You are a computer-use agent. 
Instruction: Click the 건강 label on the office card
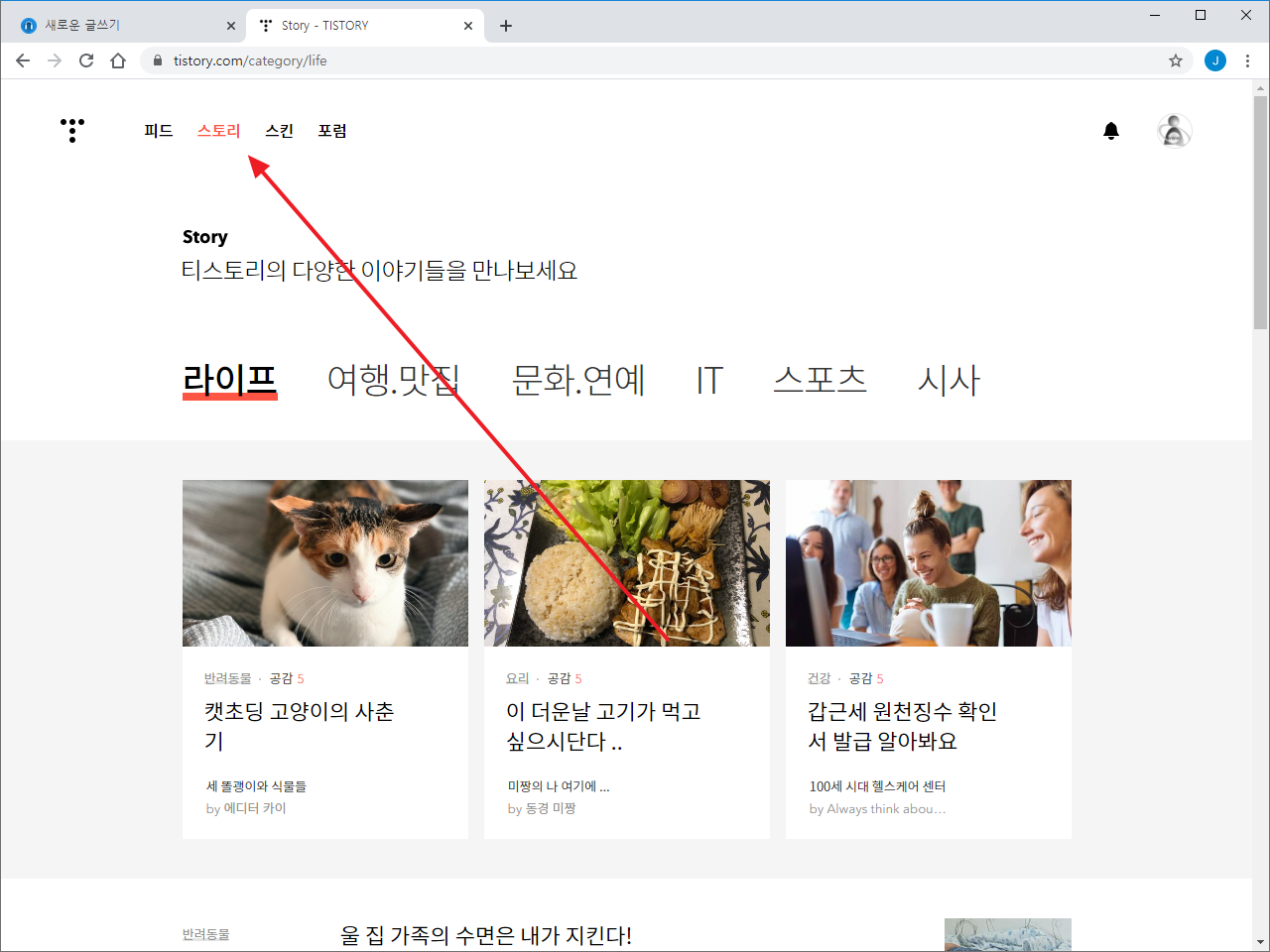(820, 678)
